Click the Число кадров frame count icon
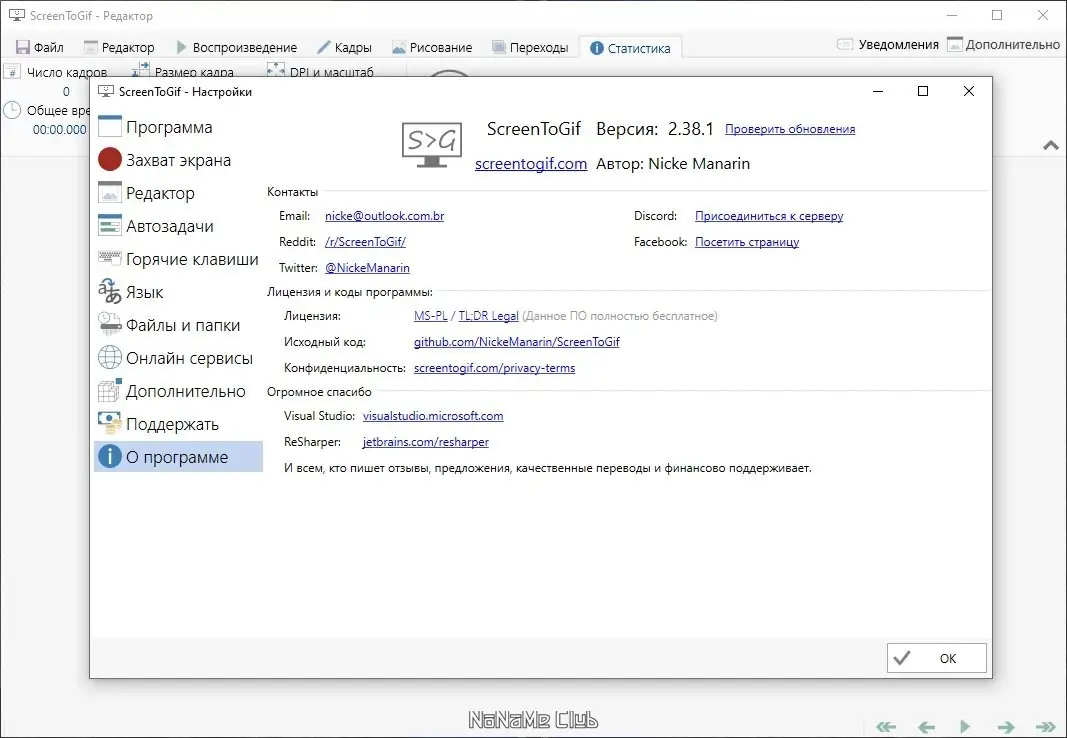This screenshot has height=738, width=1067. [12, 71]
